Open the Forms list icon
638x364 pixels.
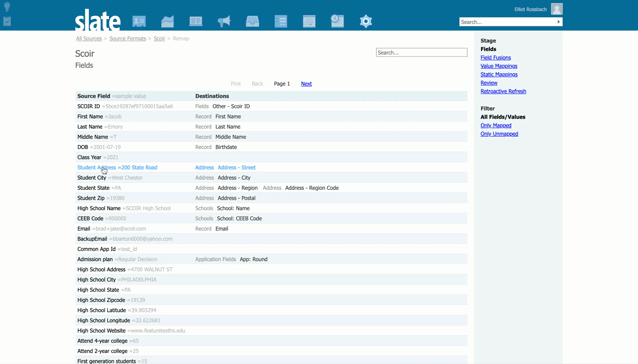point(281,21)
